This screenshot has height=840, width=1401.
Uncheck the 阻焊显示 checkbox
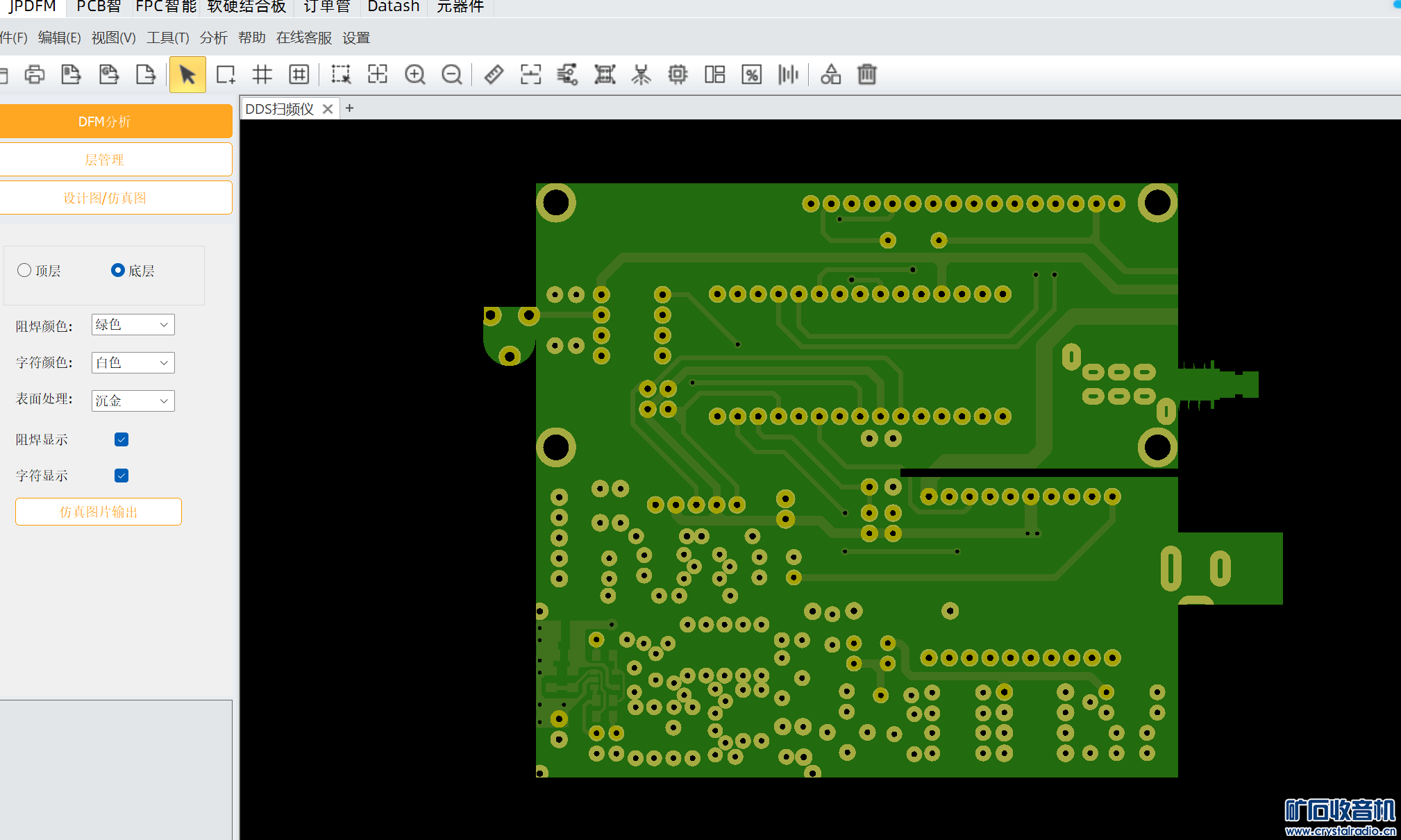pos(121,439)
